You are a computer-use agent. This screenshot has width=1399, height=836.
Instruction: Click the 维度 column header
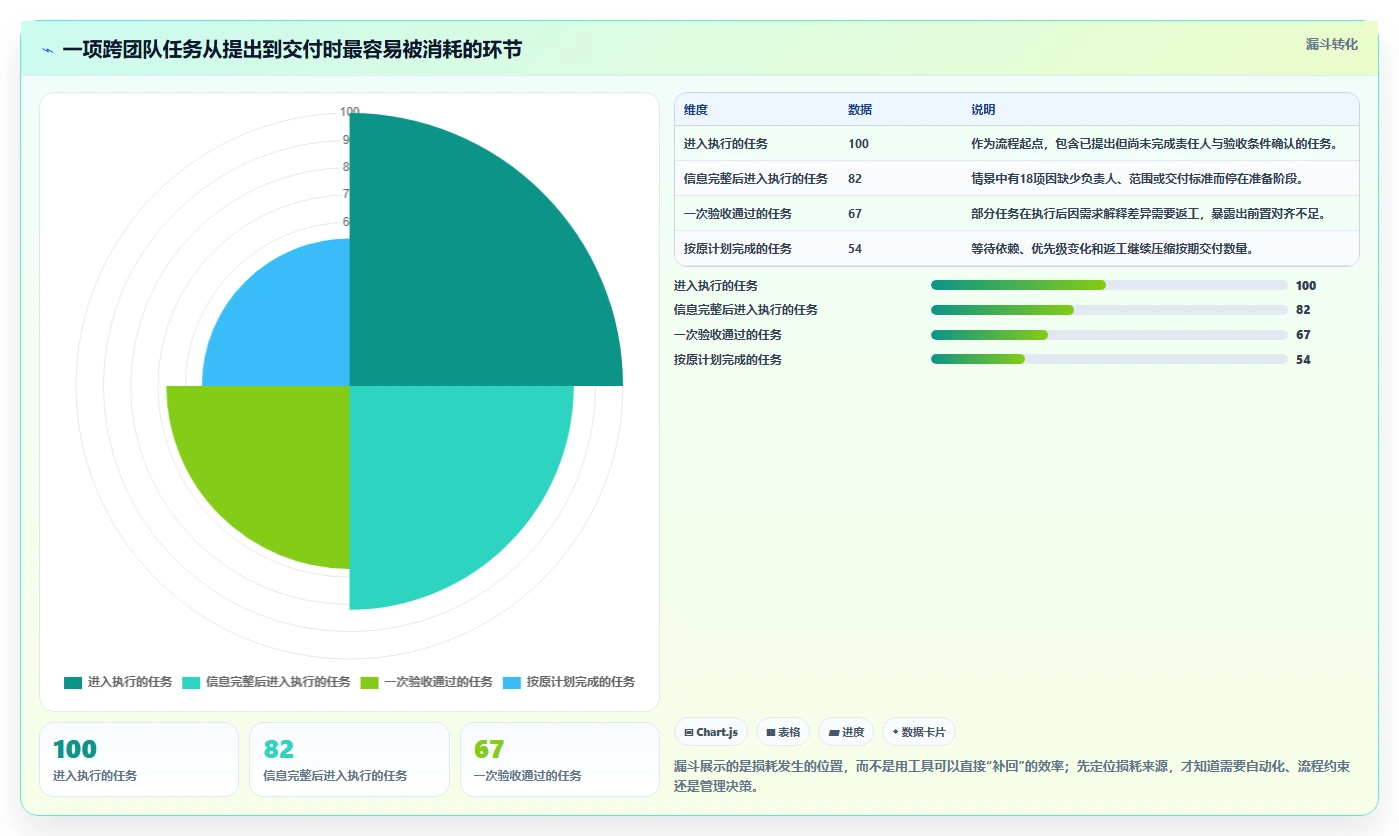(696, 110)
